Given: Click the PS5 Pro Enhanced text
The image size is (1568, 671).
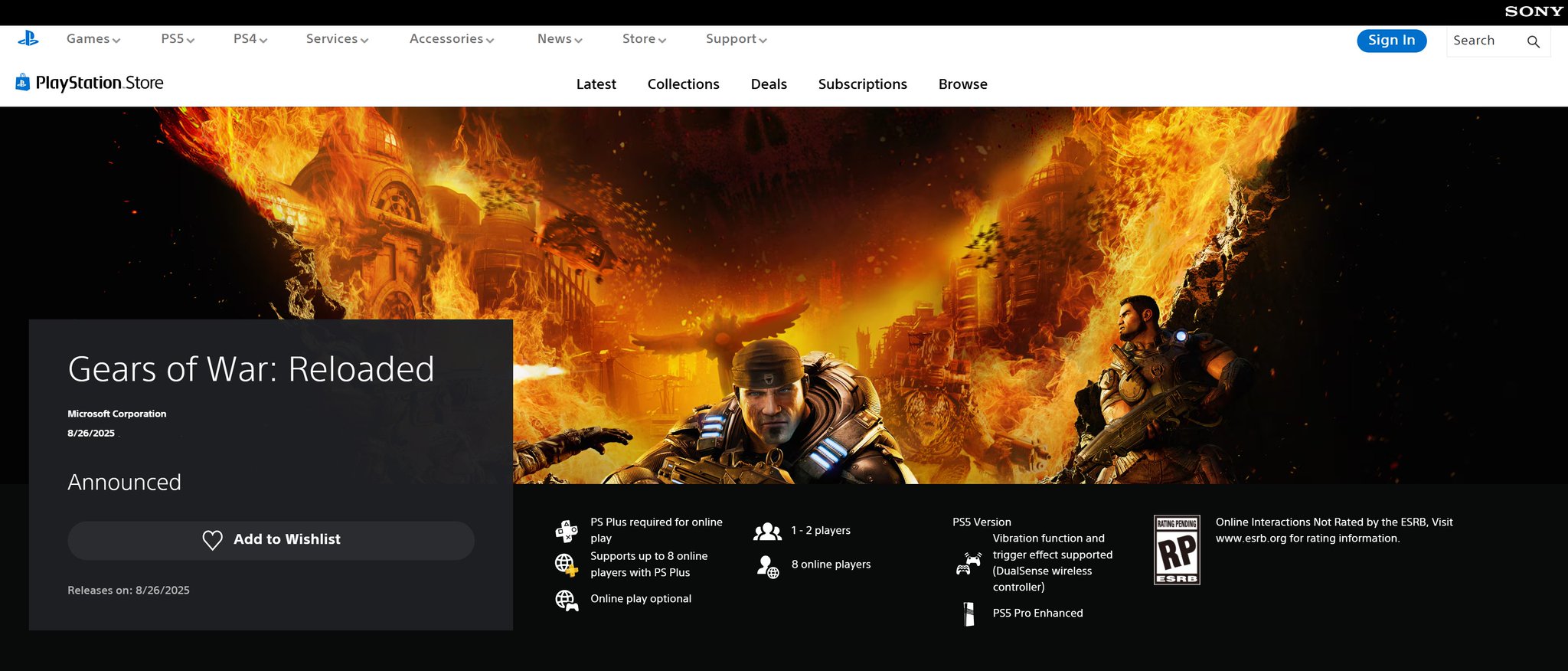Looking at the screenshot, I should [x=1037, y=614].
